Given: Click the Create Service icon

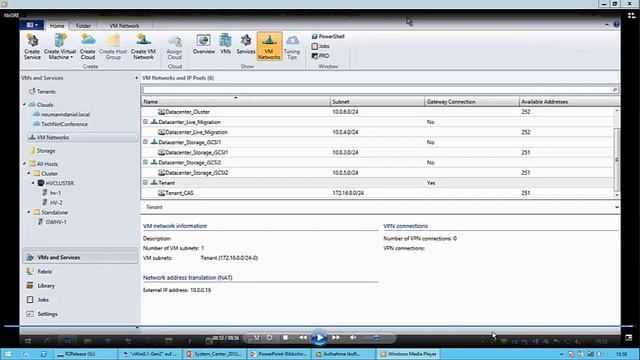Looking at the screenshot, I should pyautogui.click(x=32, y=47).
